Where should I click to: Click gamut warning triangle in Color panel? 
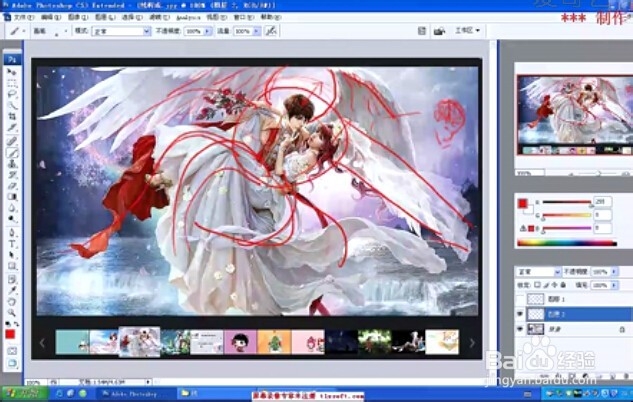pos(523,228)
